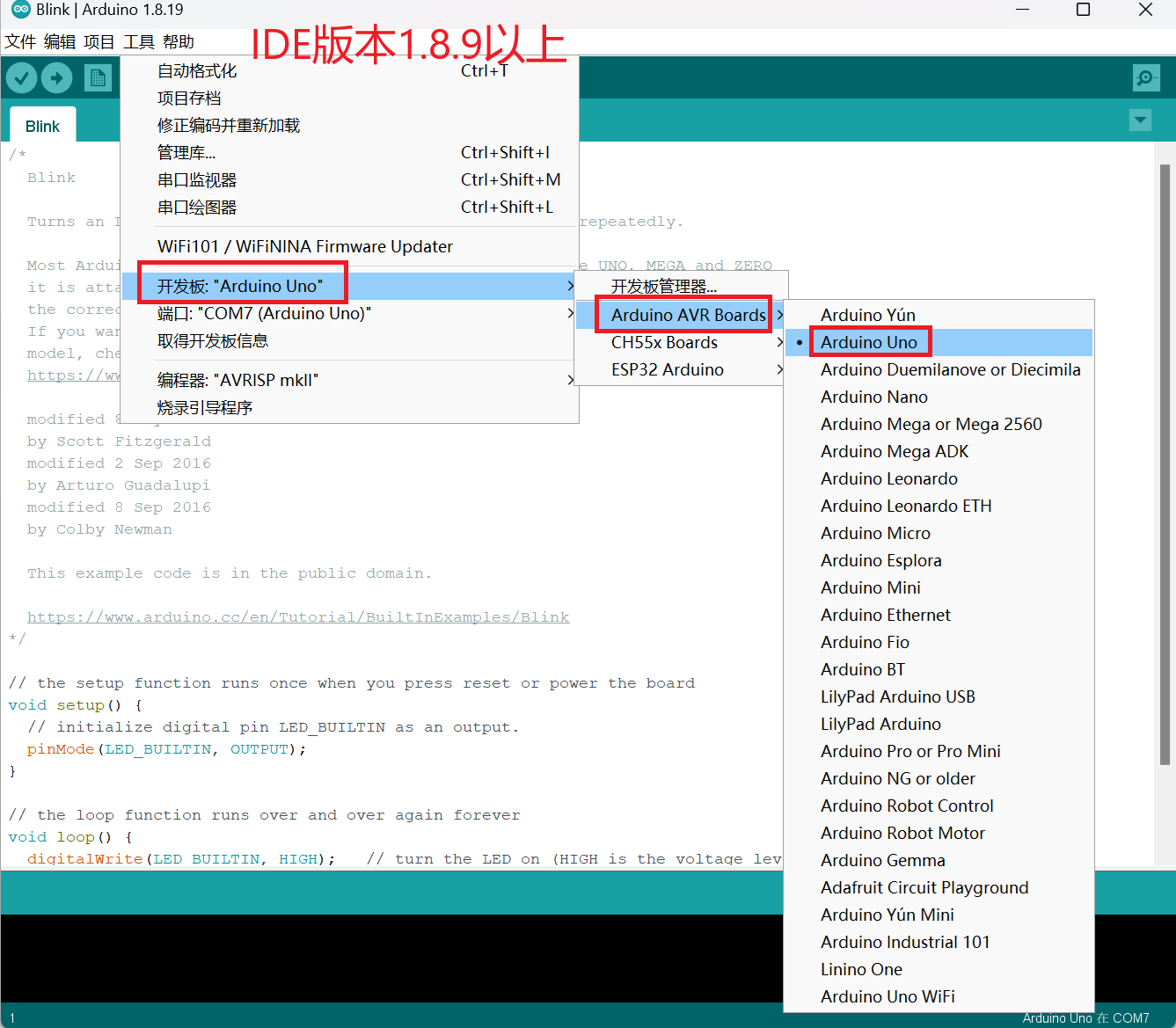Switch to the Blink sketch tab
This screenshot has width=1176, height=1028.
(x=42, y=127)
